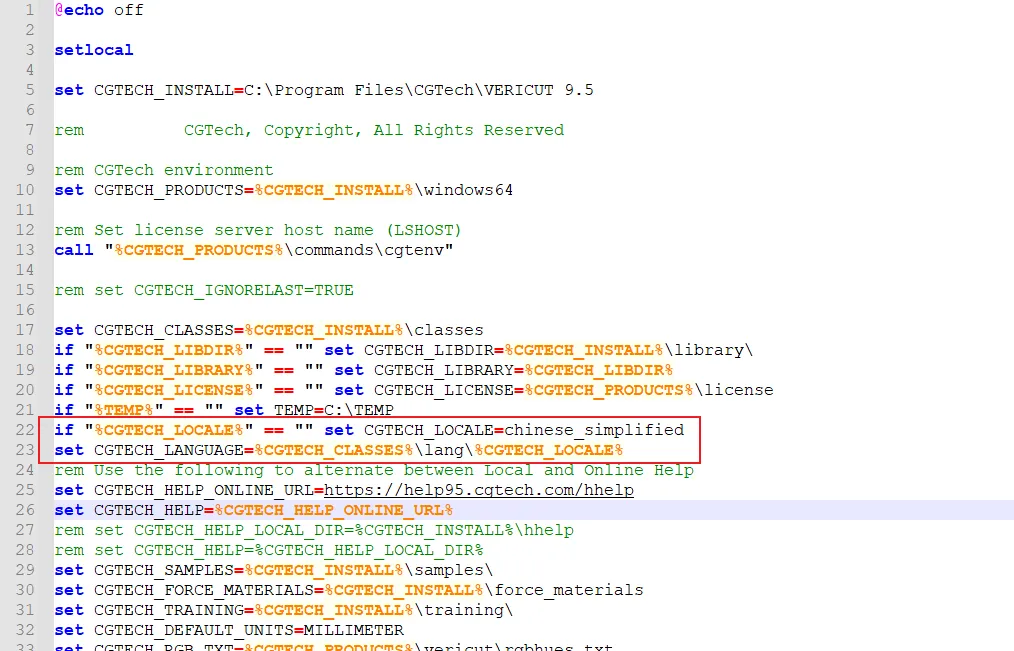Click line number 5 in the gutter

(x=30, y=90)
